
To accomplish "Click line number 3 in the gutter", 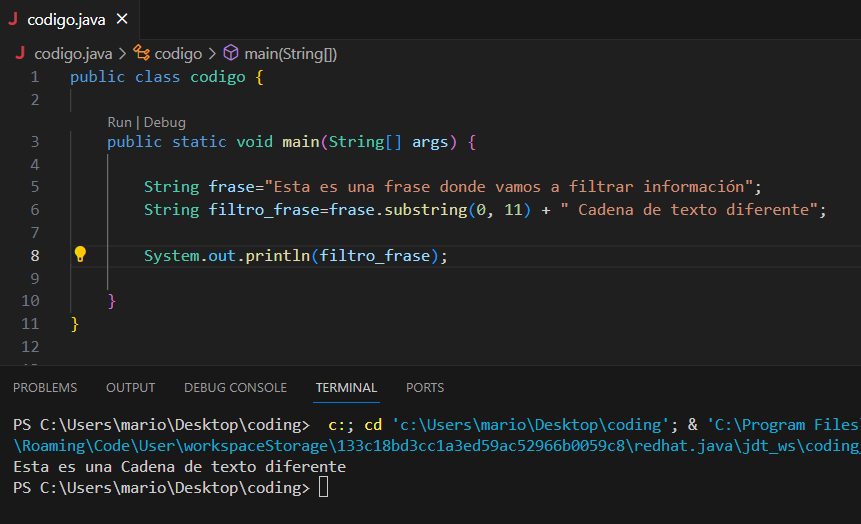I will point(35,142).
